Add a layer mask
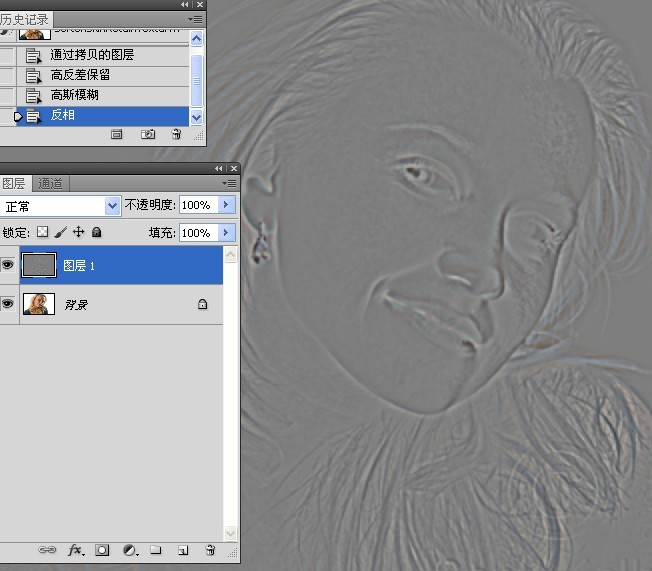This screenshot has height=571, width=652. point(102,550)
